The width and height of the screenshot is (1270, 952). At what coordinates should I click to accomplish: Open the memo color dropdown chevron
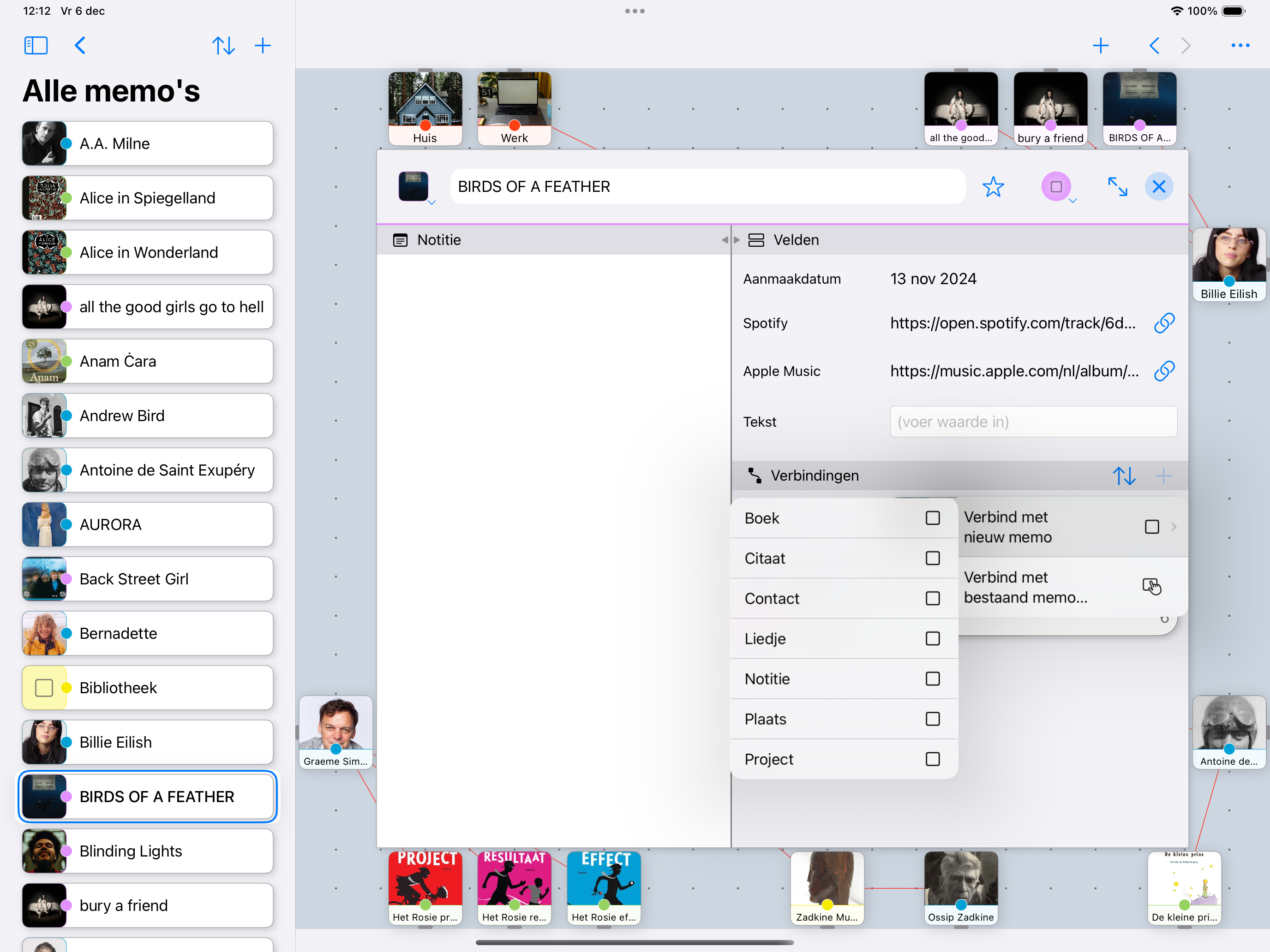[1072, 202]
